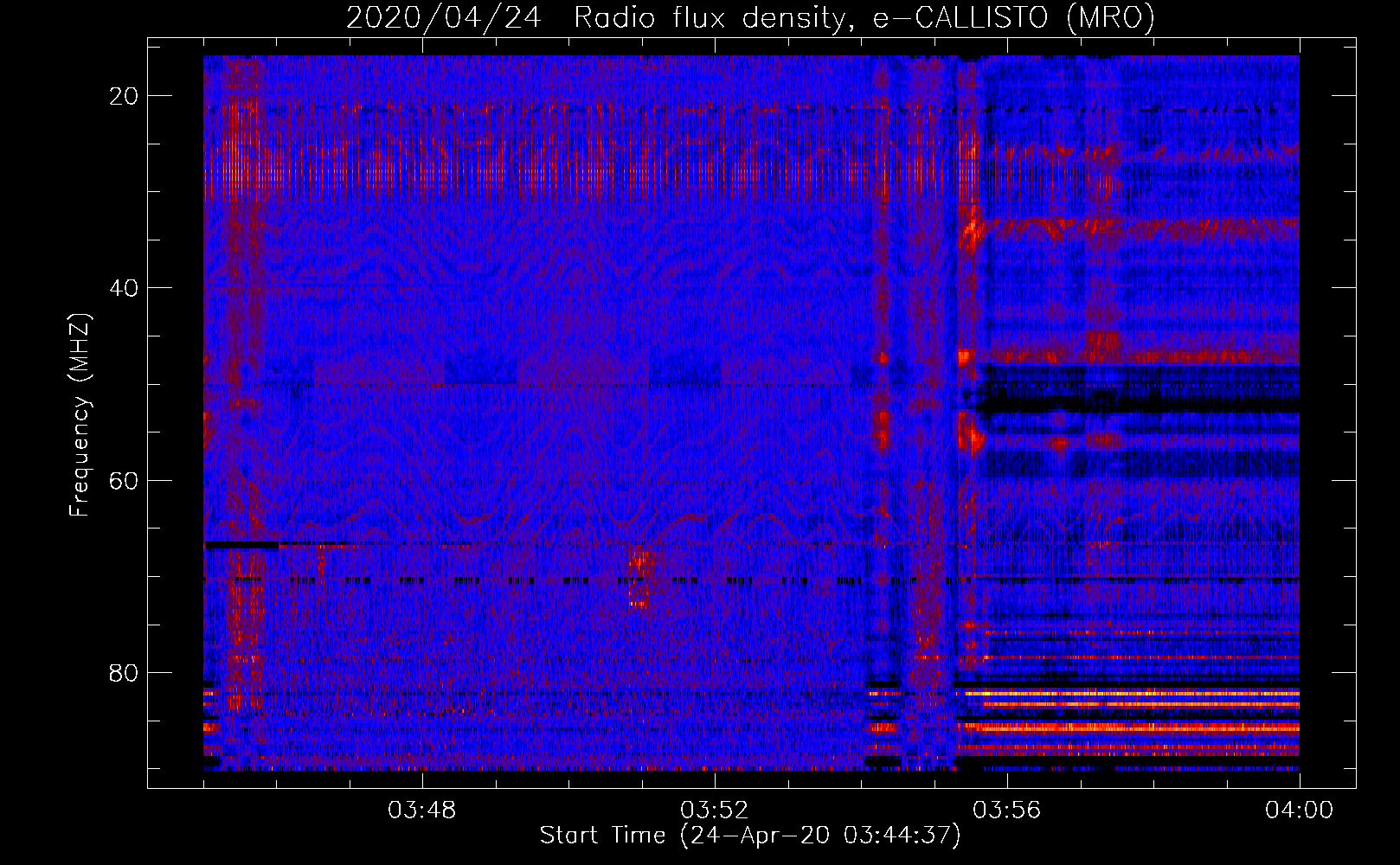Click the '04:00' time tick label

tap(1300, 811)
